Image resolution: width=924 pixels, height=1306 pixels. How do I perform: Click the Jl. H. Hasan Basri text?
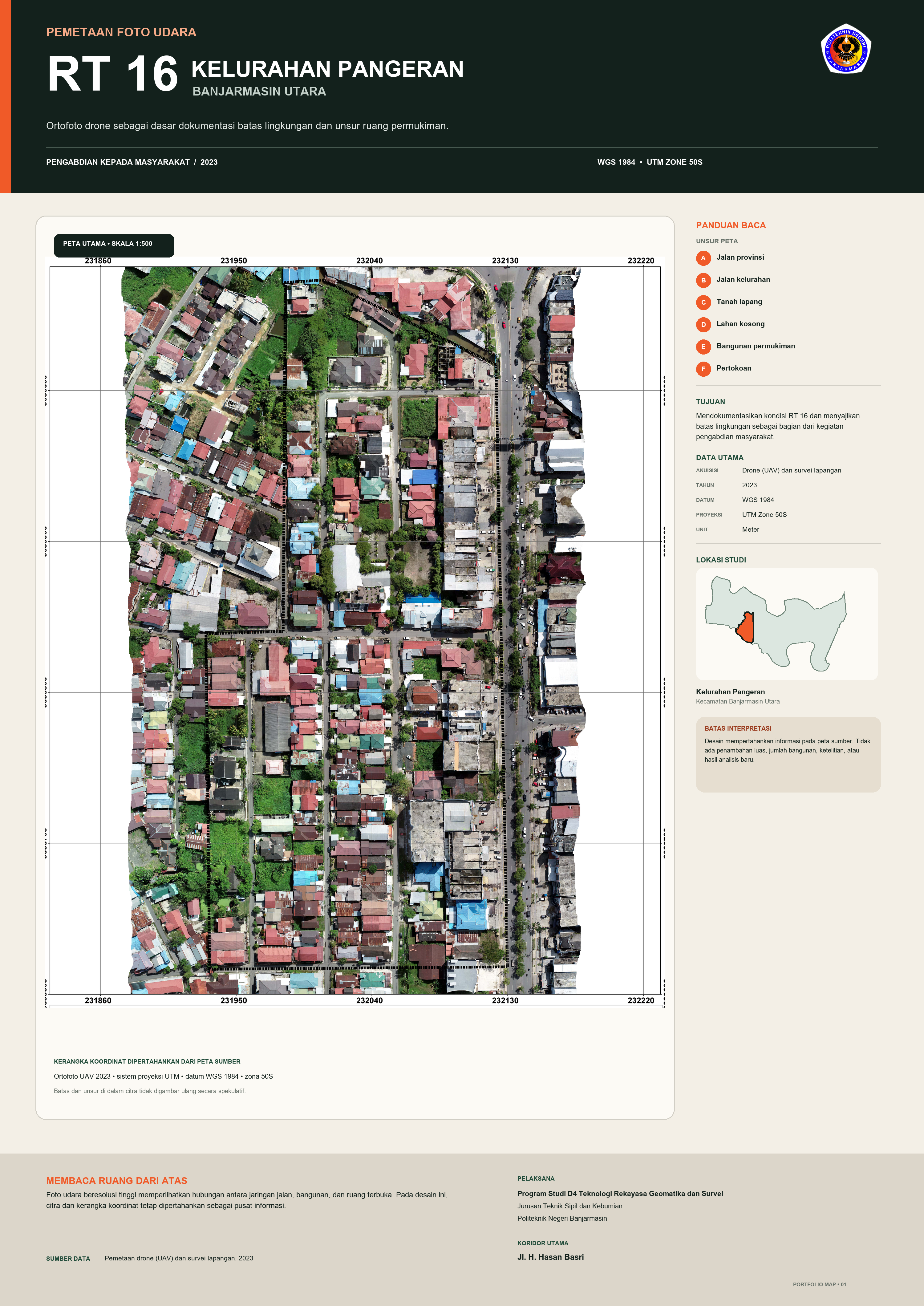pos(550,1257)
